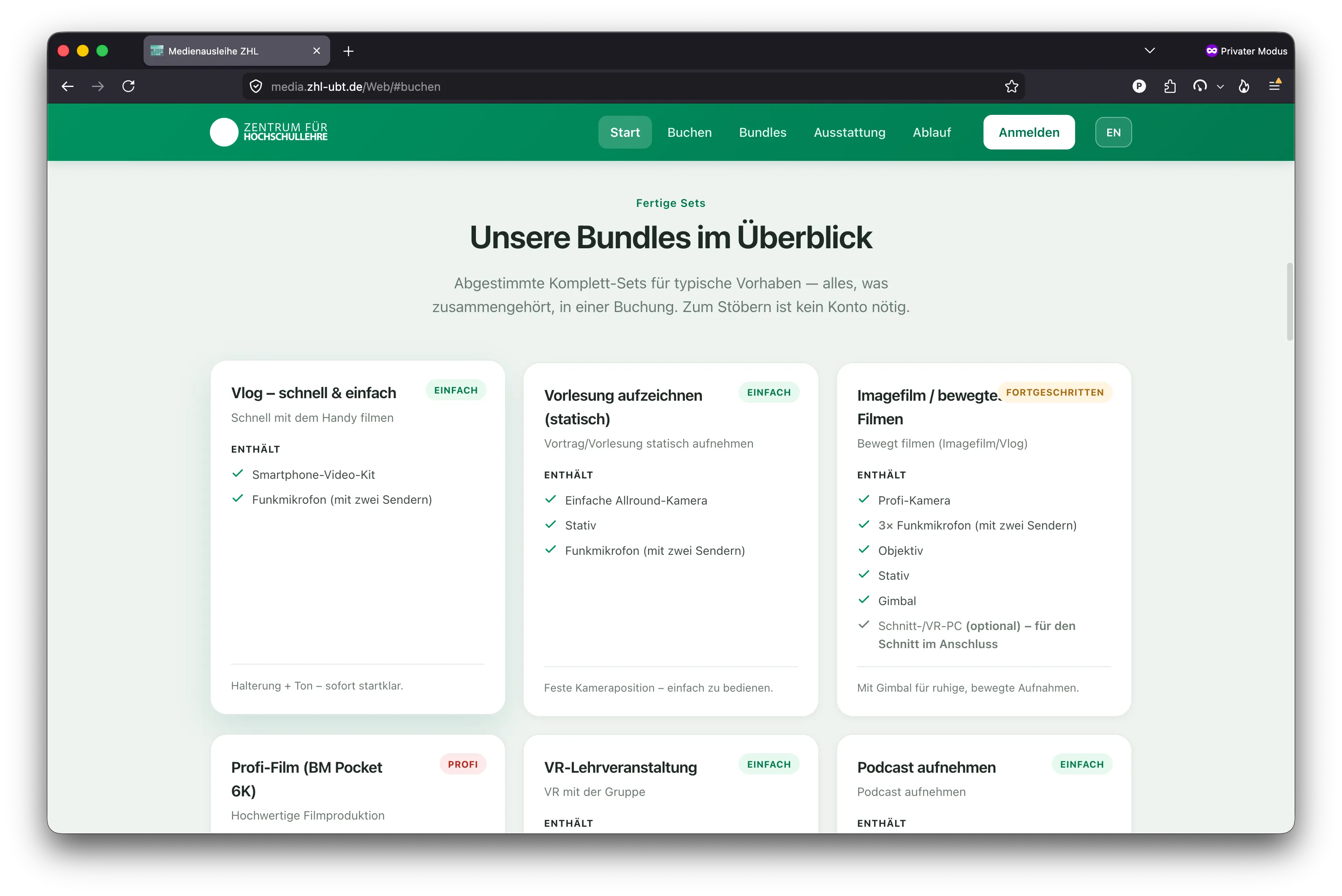
Task: Click the text Smartphone-Video-Kit
Action: [x=313, y=474]
